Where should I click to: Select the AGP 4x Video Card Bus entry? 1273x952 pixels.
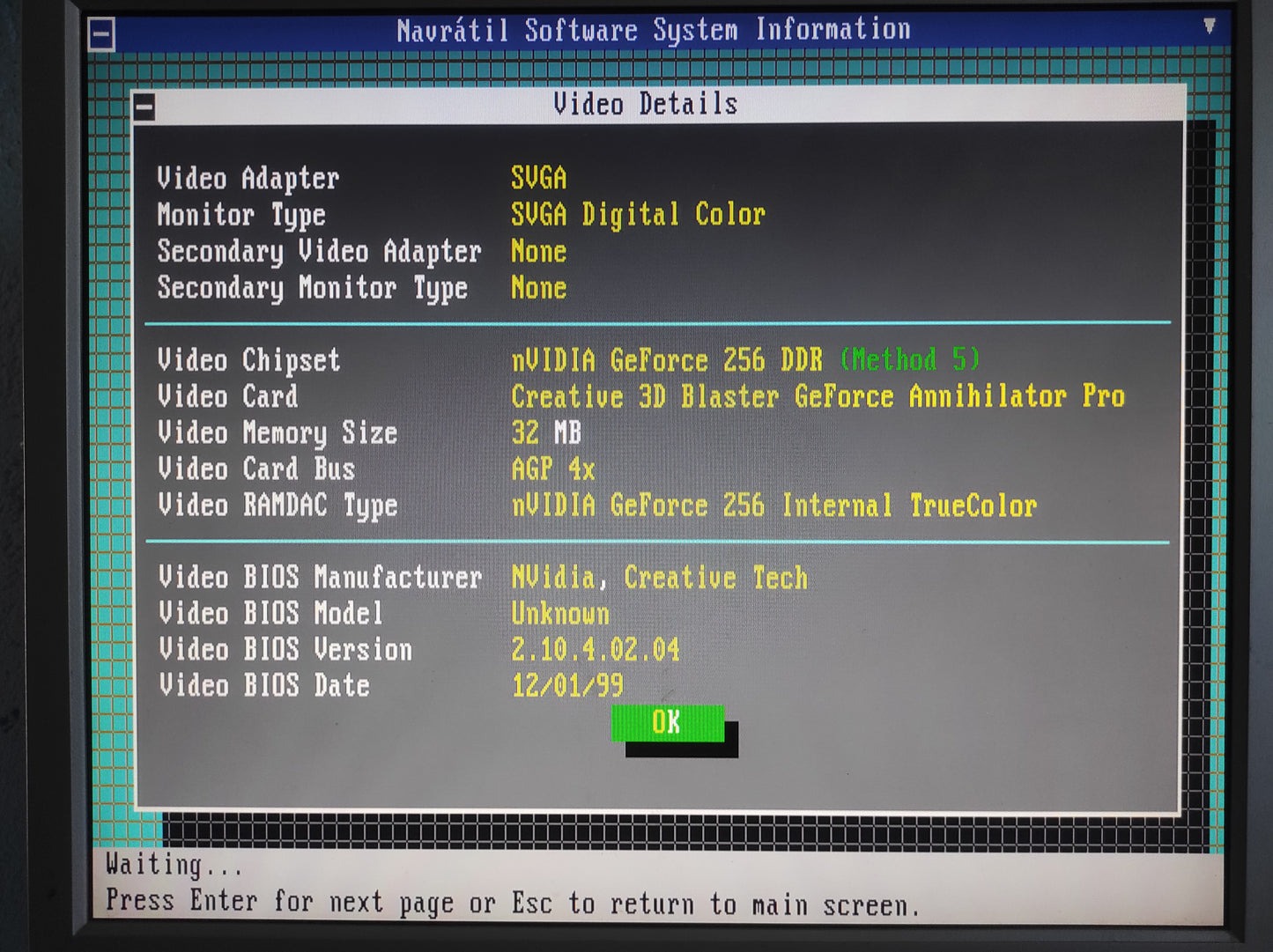tap(553, 469)
